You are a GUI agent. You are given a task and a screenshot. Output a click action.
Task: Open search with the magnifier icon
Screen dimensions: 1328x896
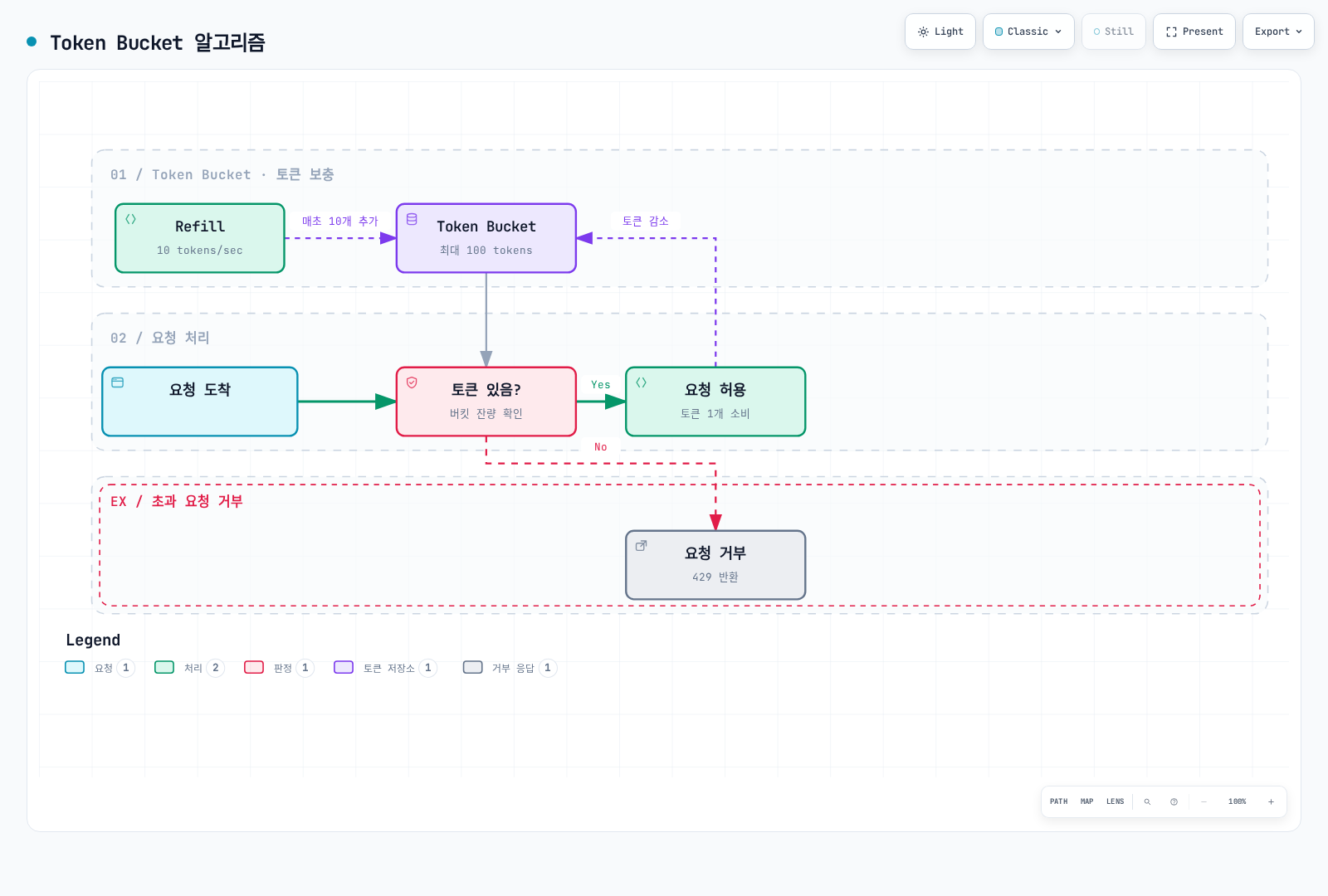(x=1147, y=801)
